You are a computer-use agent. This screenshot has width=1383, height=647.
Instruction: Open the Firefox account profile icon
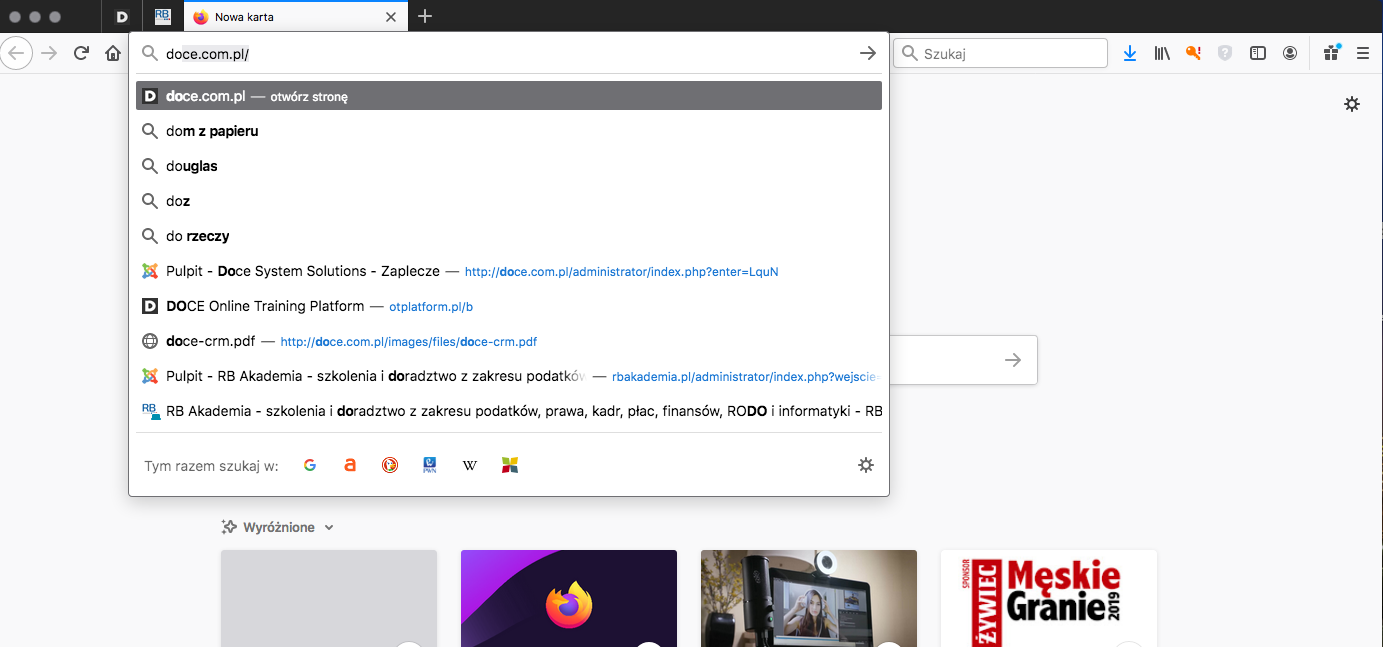tap(1290, 53)
